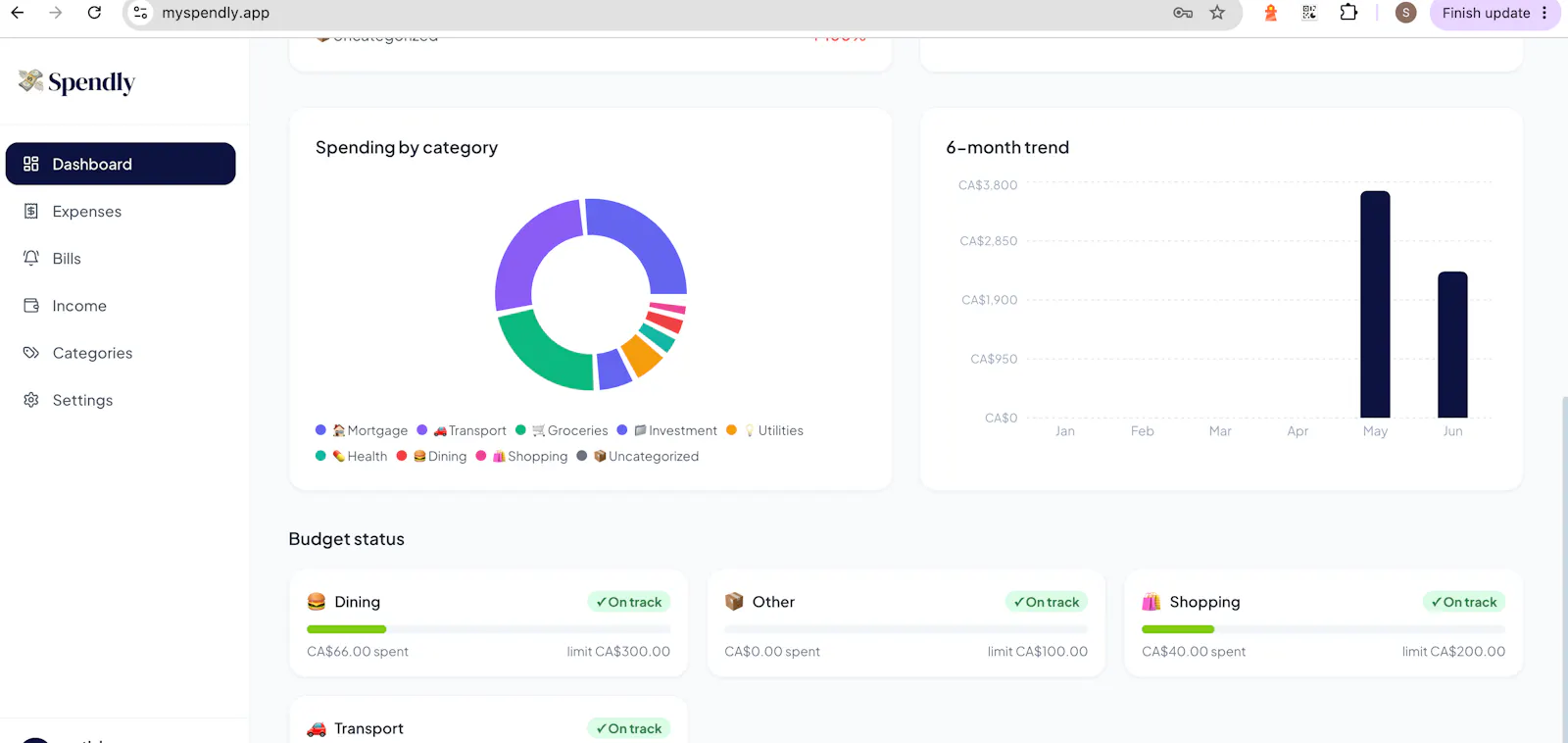Click Other card On track badge
1568x743 pixels.
tap(1047, 602)
